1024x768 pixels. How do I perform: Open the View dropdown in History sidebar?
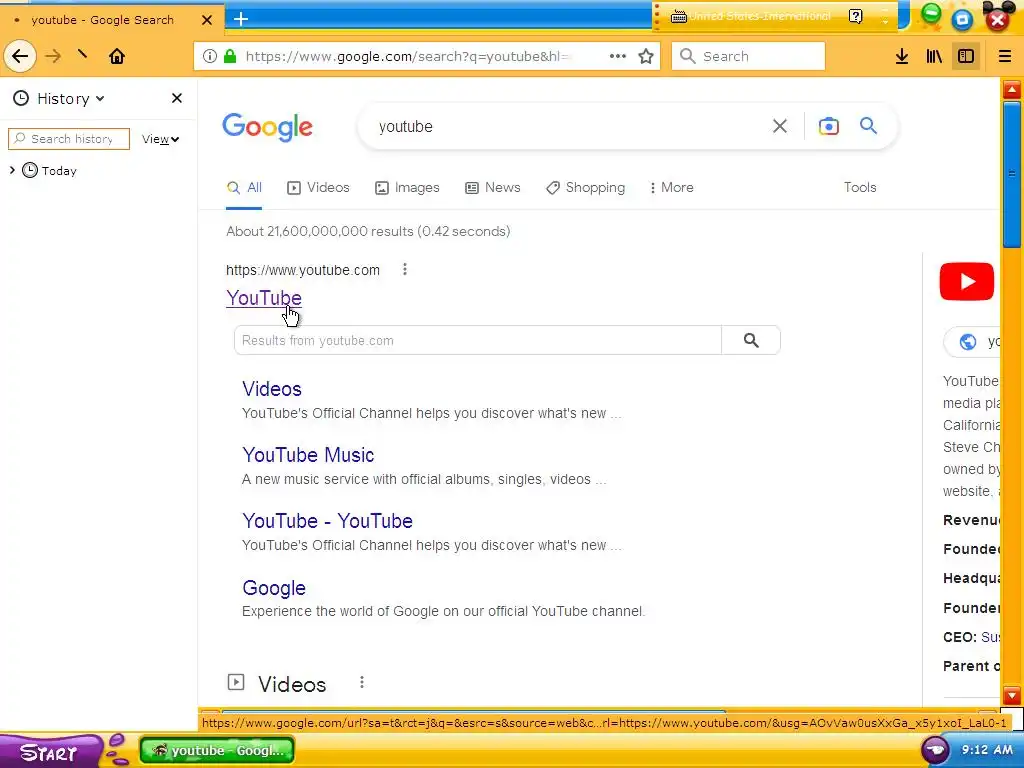pos(160,139)
